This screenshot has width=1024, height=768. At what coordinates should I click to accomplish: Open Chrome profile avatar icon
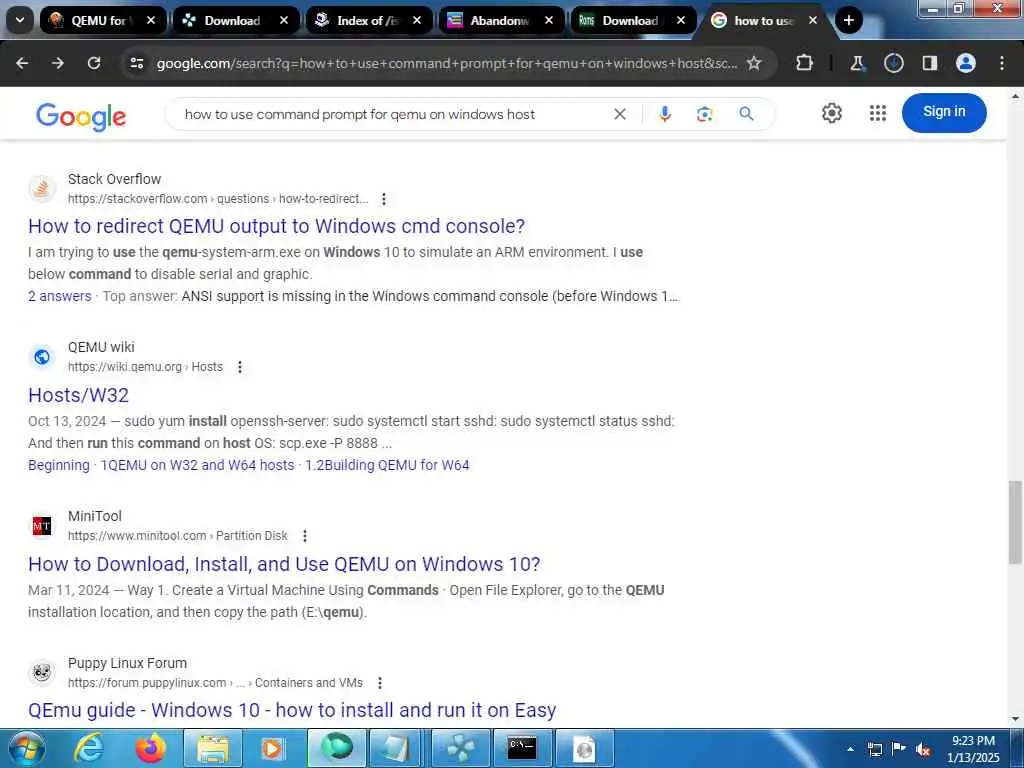[x=966, y=63]
